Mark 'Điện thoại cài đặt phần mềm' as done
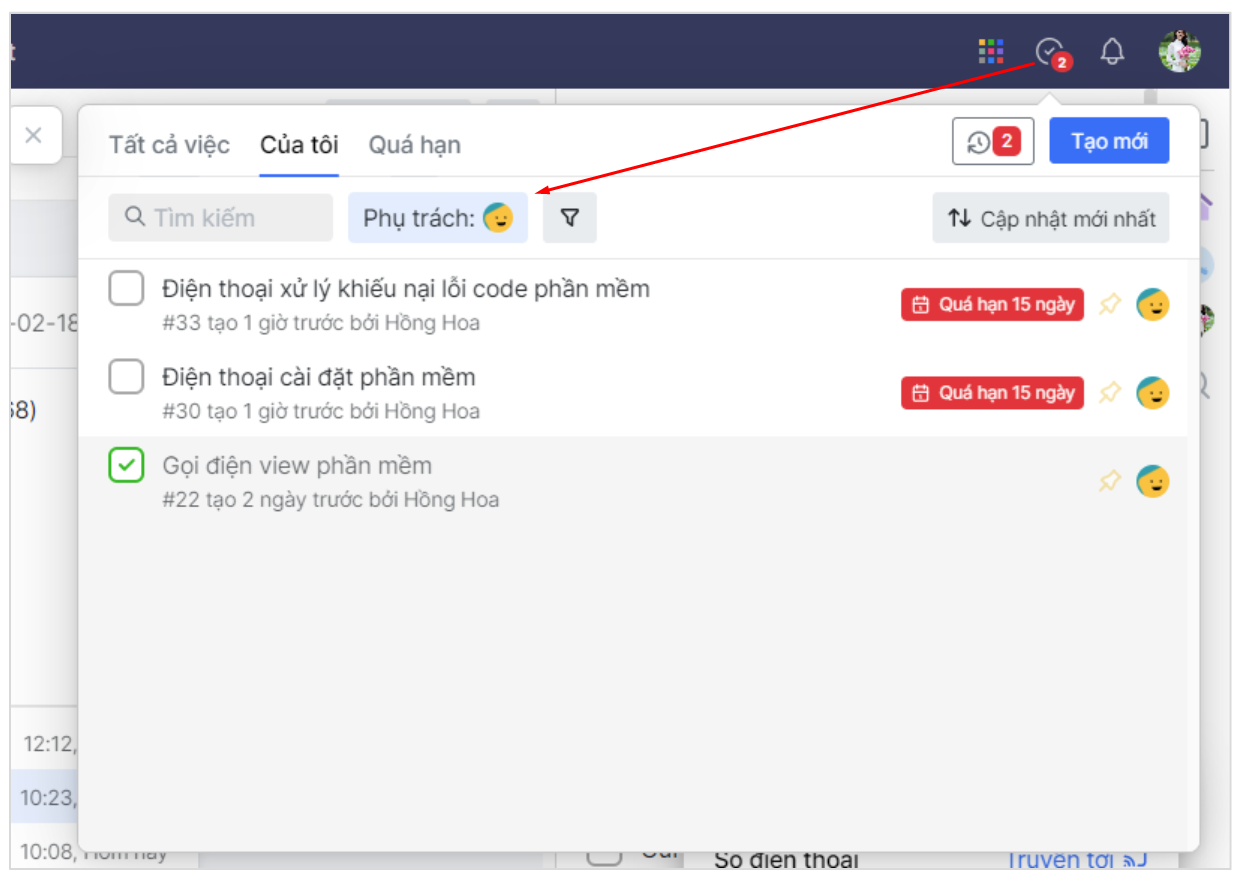The width and height of the screenshot is (1239, 877). 126,378
